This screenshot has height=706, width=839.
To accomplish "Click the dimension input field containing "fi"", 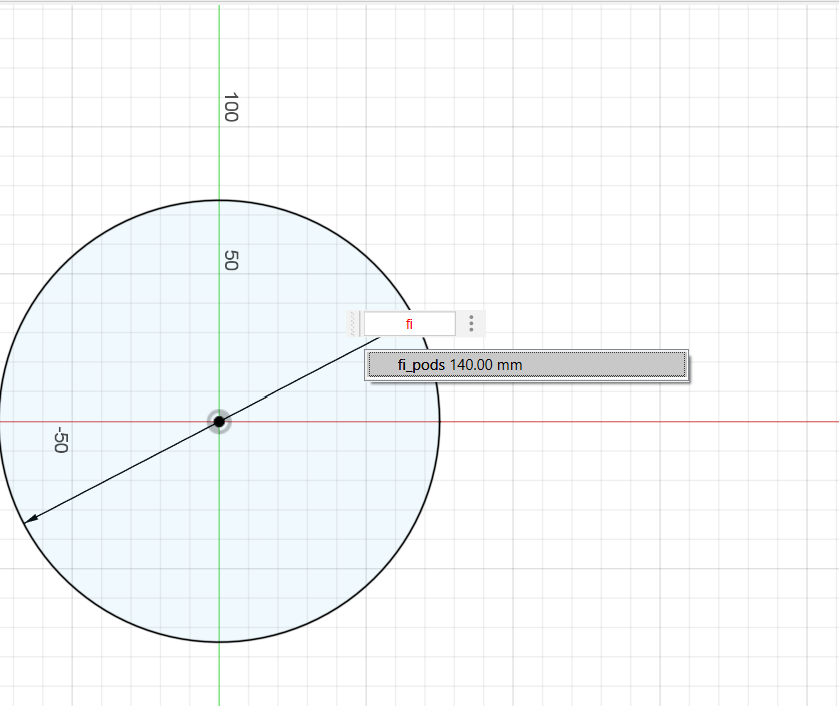I will pyautogui.click(x=409, y=324).
